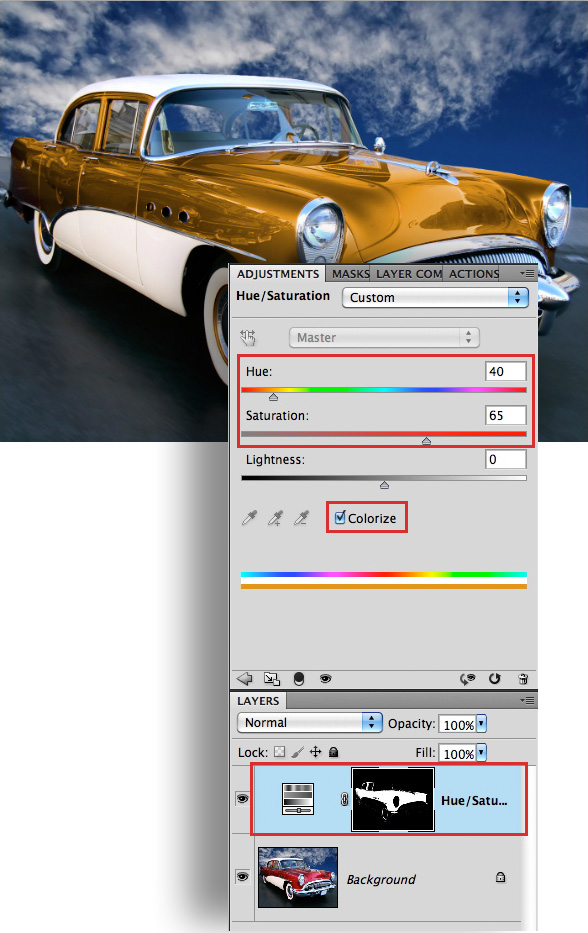Switch to the Masks tab
The width and height of the screenshot is (588, 933).
350,274
